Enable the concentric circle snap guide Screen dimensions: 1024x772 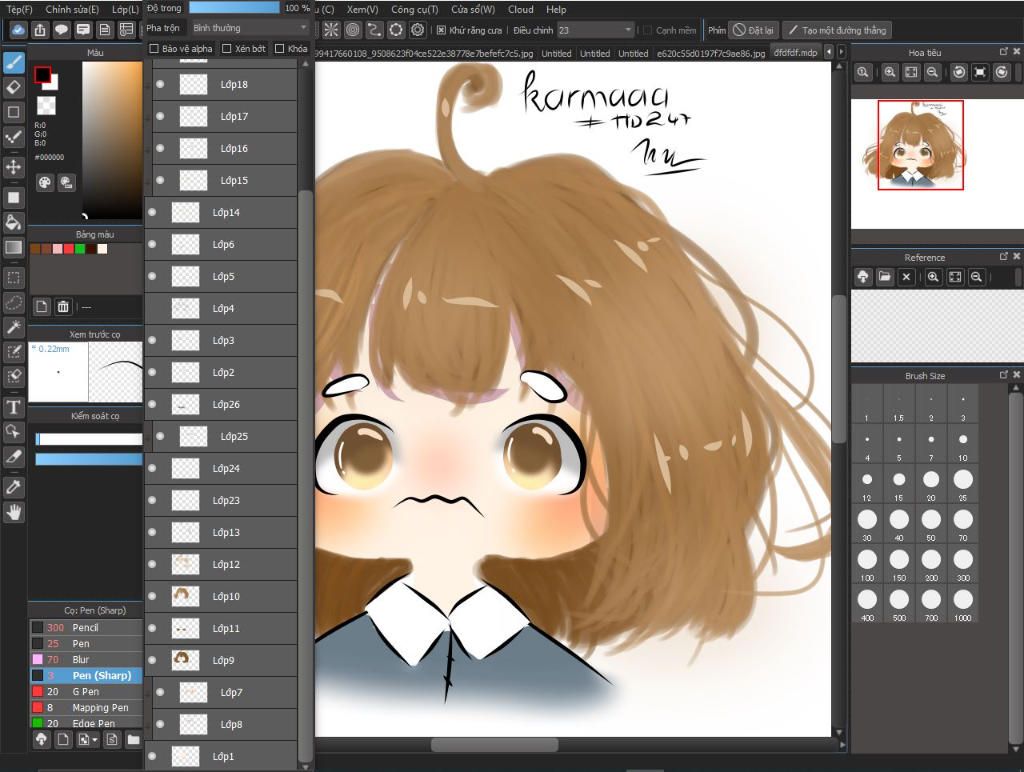coord(353,30)
